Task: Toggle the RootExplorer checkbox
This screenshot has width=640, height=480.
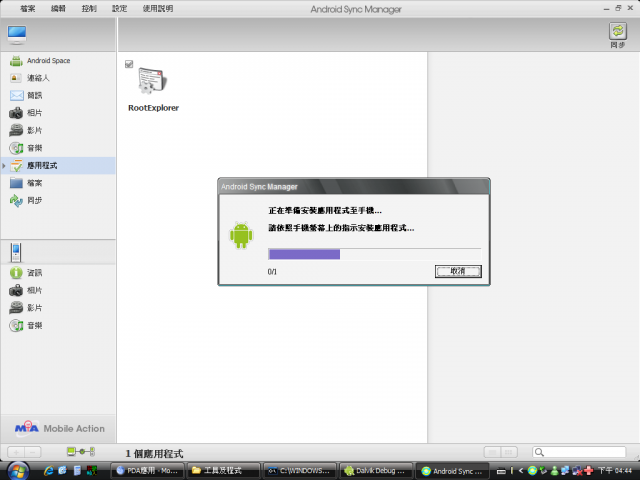Action: point(129,64)
